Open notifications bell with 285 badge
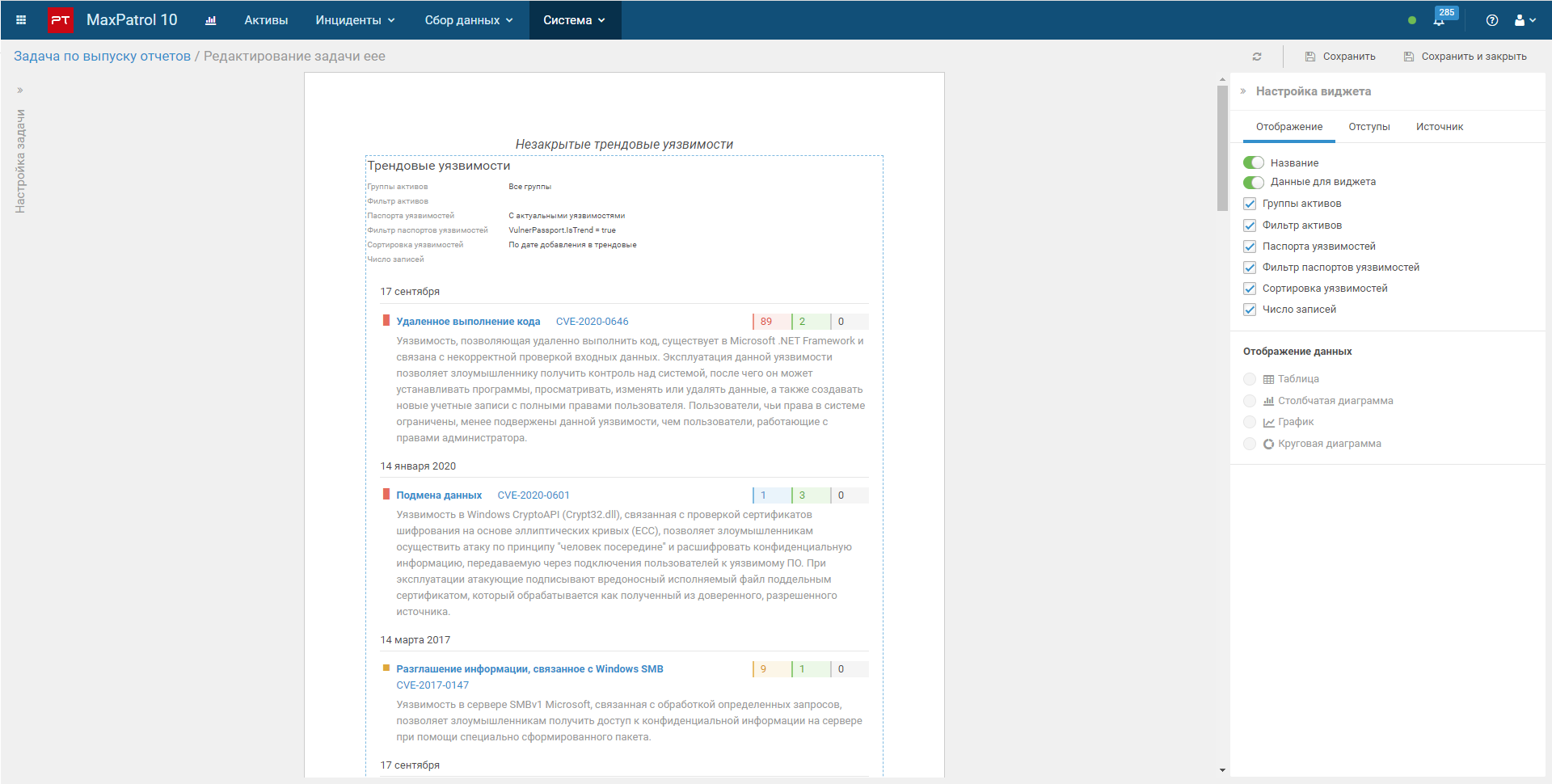This screenshot has width=1552, height=784. coord(1440,20)
